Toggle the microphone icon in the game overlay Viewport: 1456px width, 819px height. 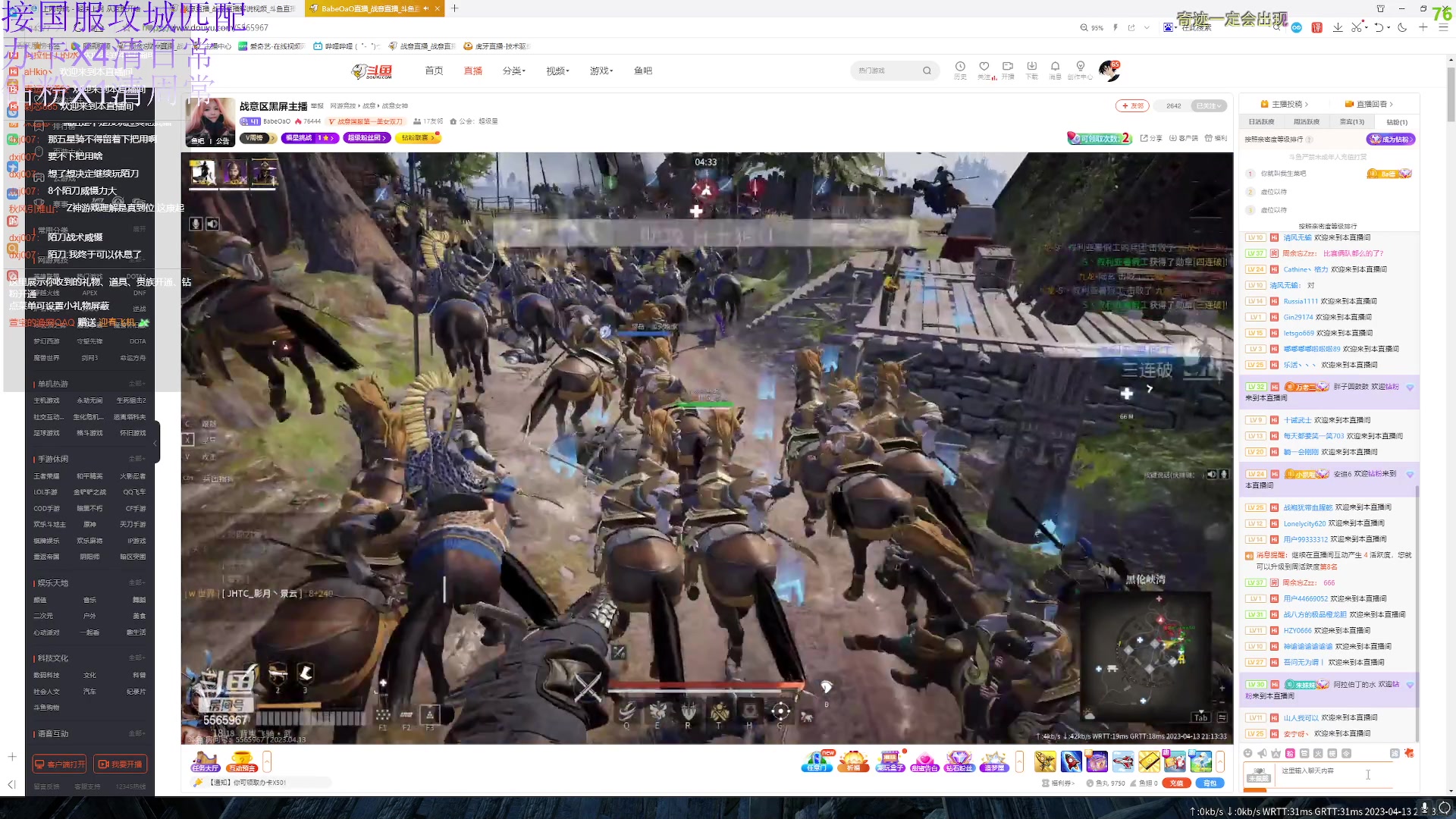coord(196,224)
